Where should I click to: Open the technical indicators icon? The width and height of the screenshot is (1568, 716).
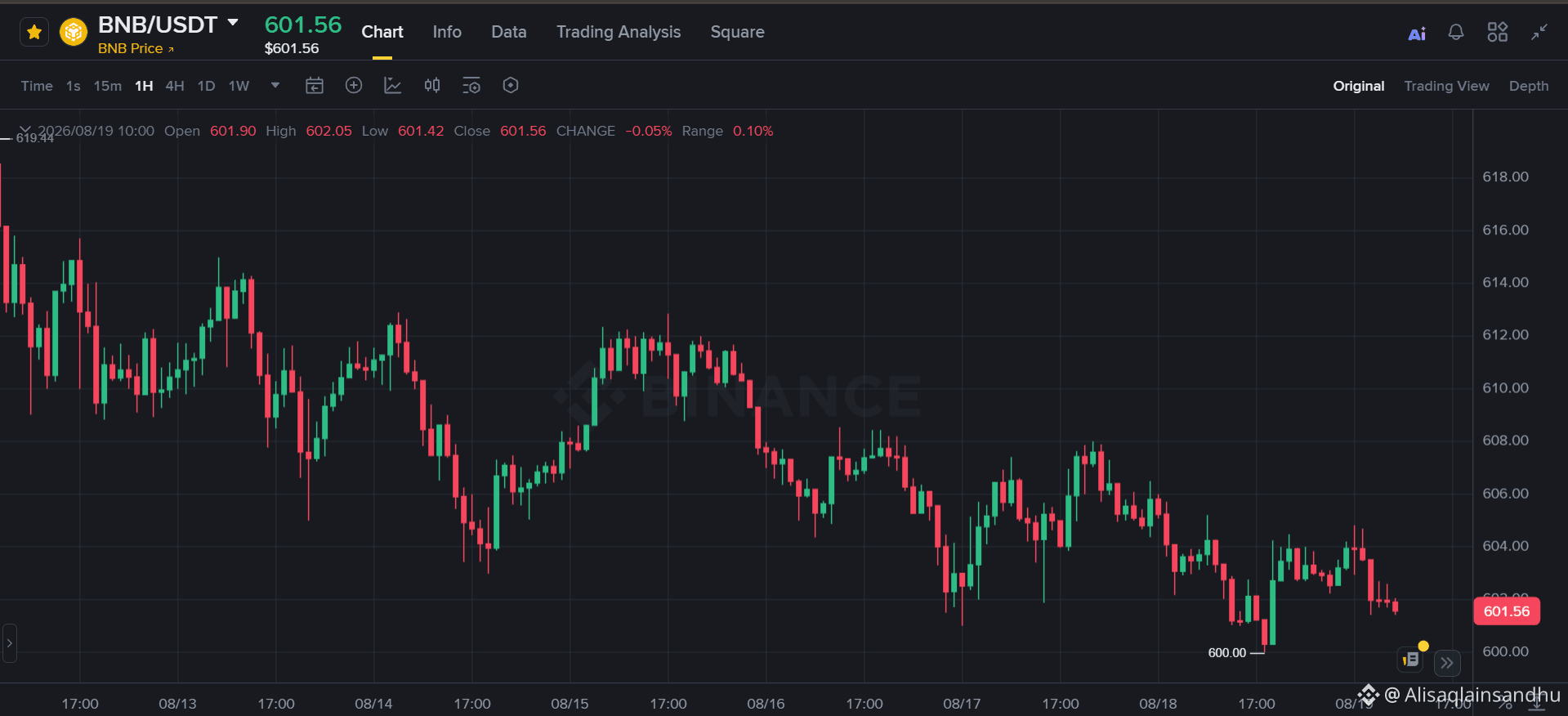[393, 85]
